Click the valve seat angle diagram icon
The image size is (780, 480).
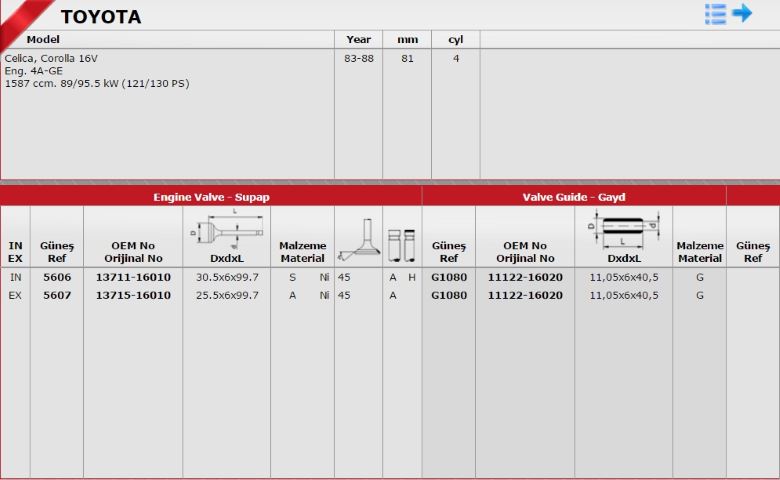coord(358,240)
